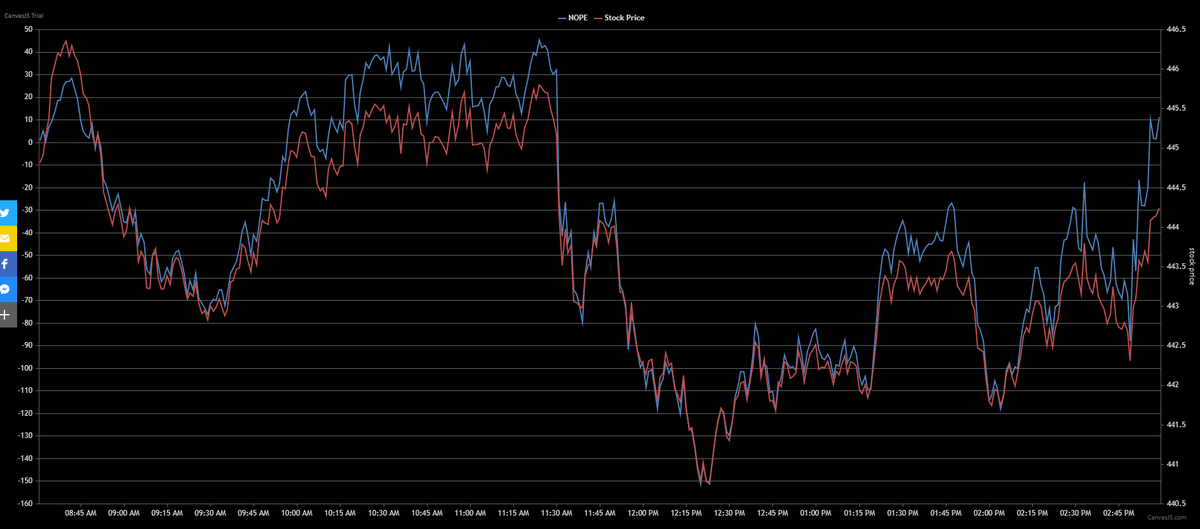Toggle the Stock Price series in legend
Image resolution: width=1200 pixels, height=529 pixels.
pos(625,18)
